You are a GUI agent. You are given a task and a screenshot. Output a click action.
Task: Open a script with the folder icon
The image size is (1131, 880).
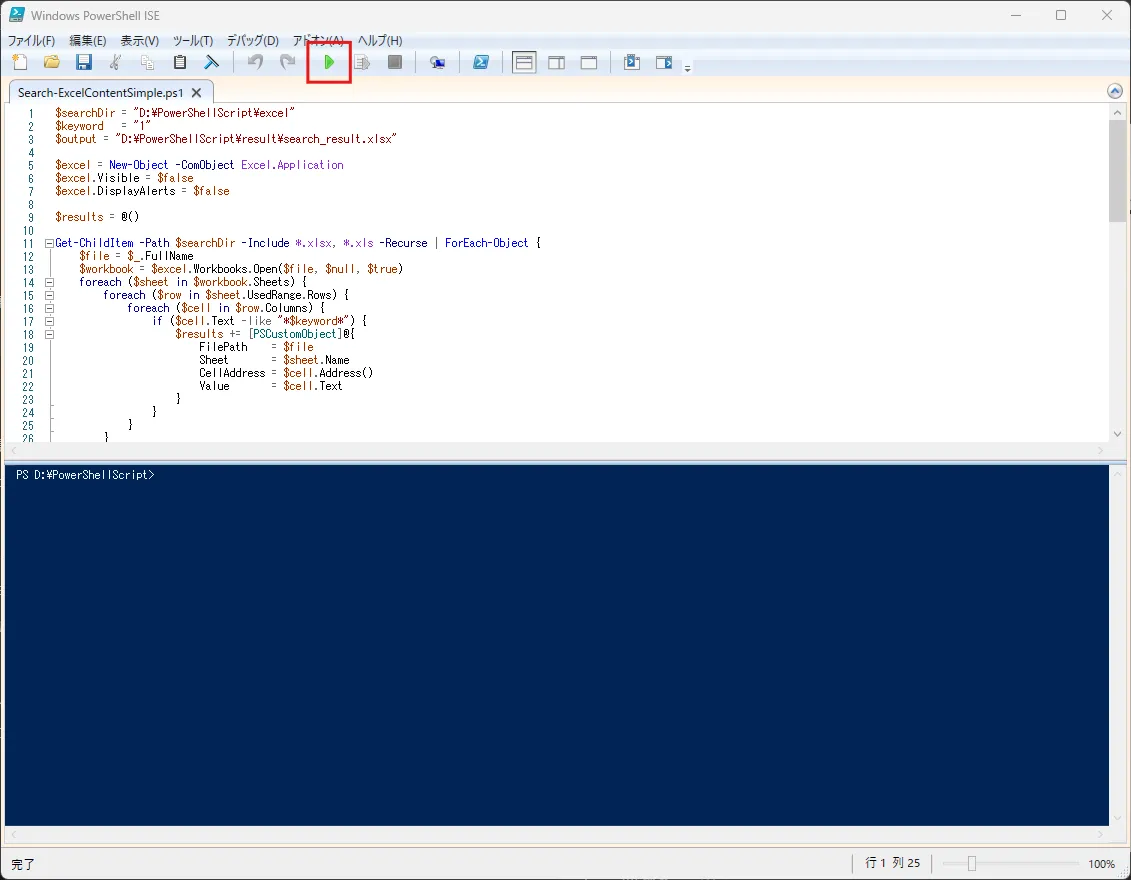52,63
